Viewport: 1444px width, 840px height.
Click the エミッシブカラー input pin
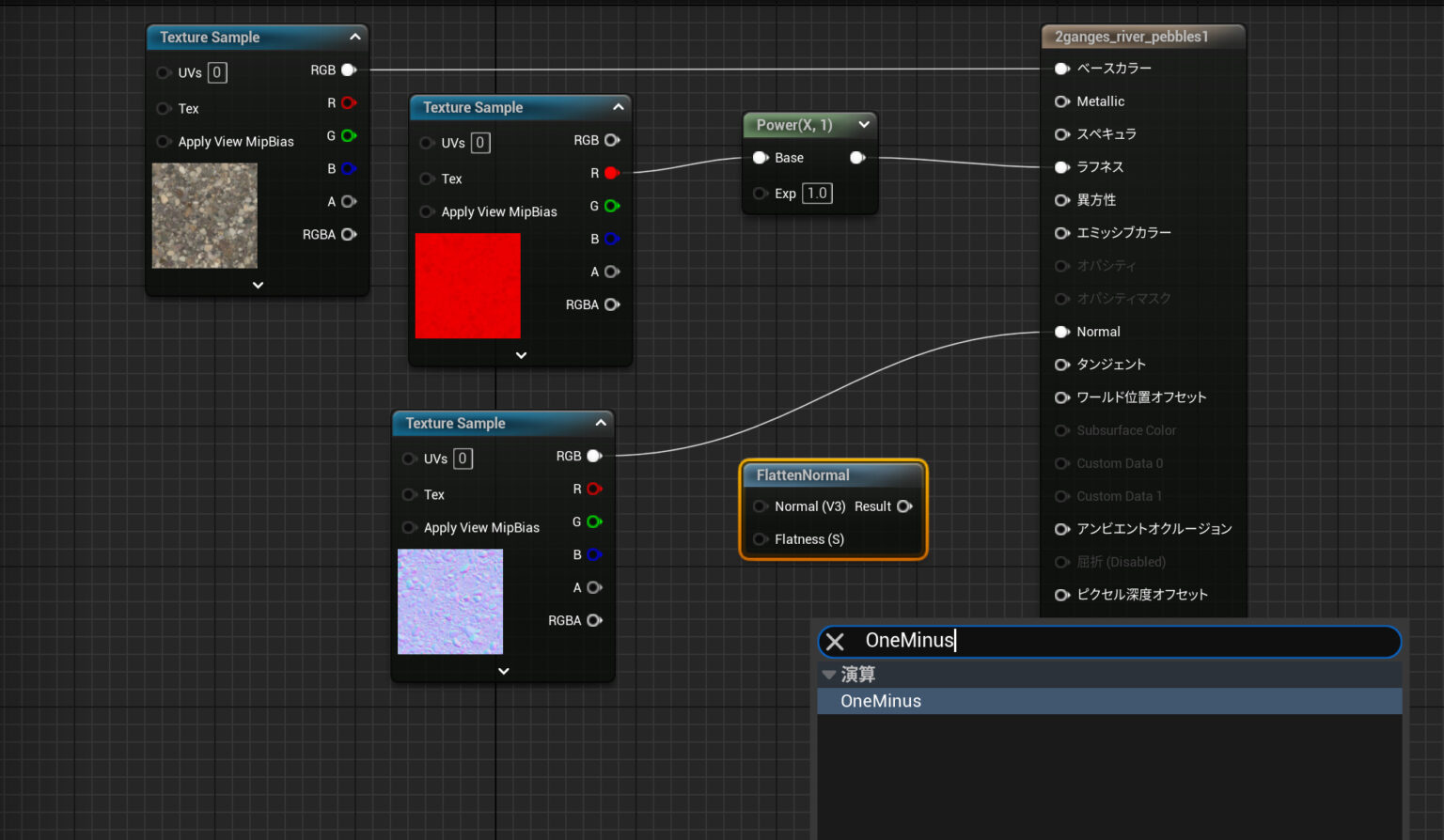click(1062, 232)
